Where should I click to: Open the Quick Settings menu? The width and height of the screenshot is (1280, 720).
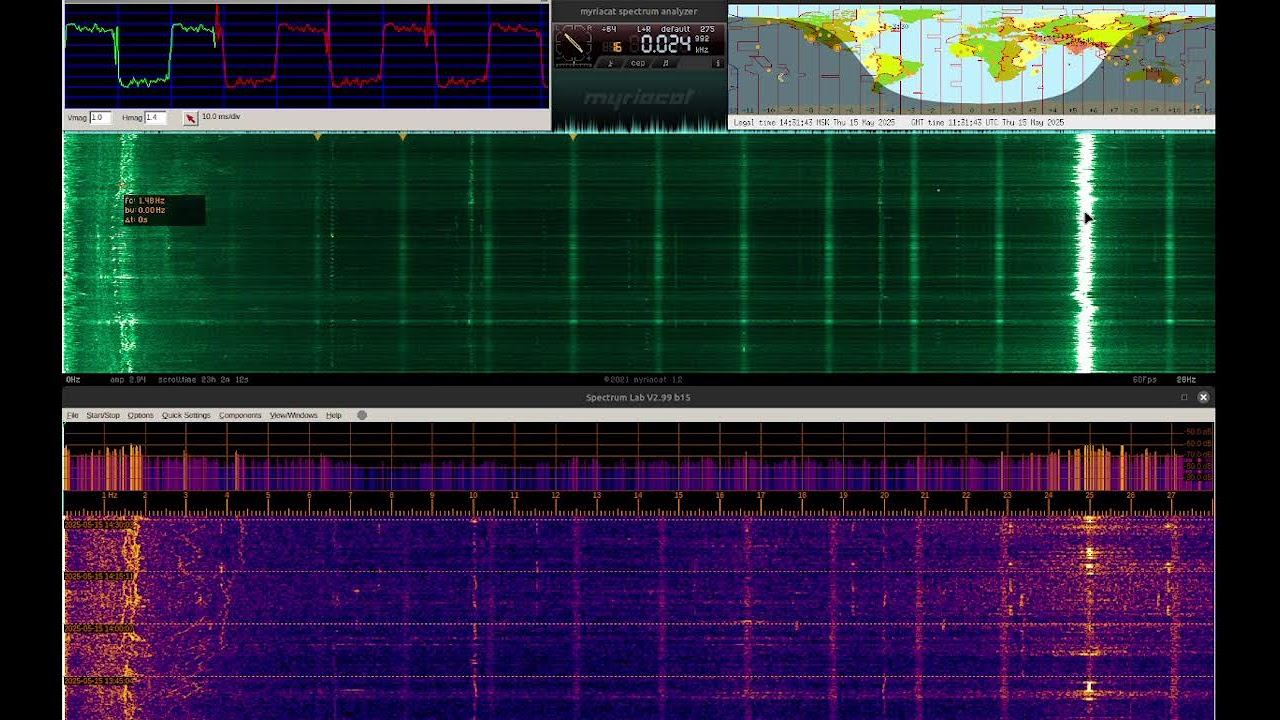click(x=186, y=415)
